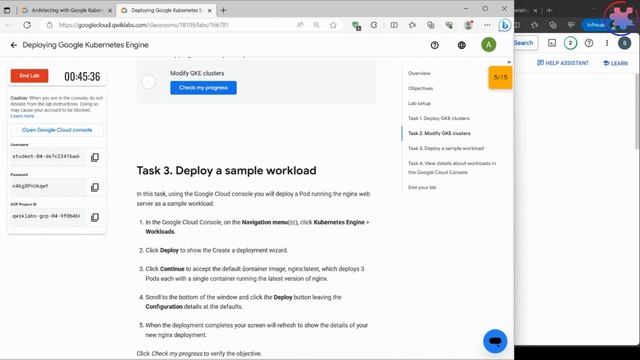The width and height of the screenshot is (640, 360).
Task: Jump to Lab setup in lab outline
Action: point(419,103)
